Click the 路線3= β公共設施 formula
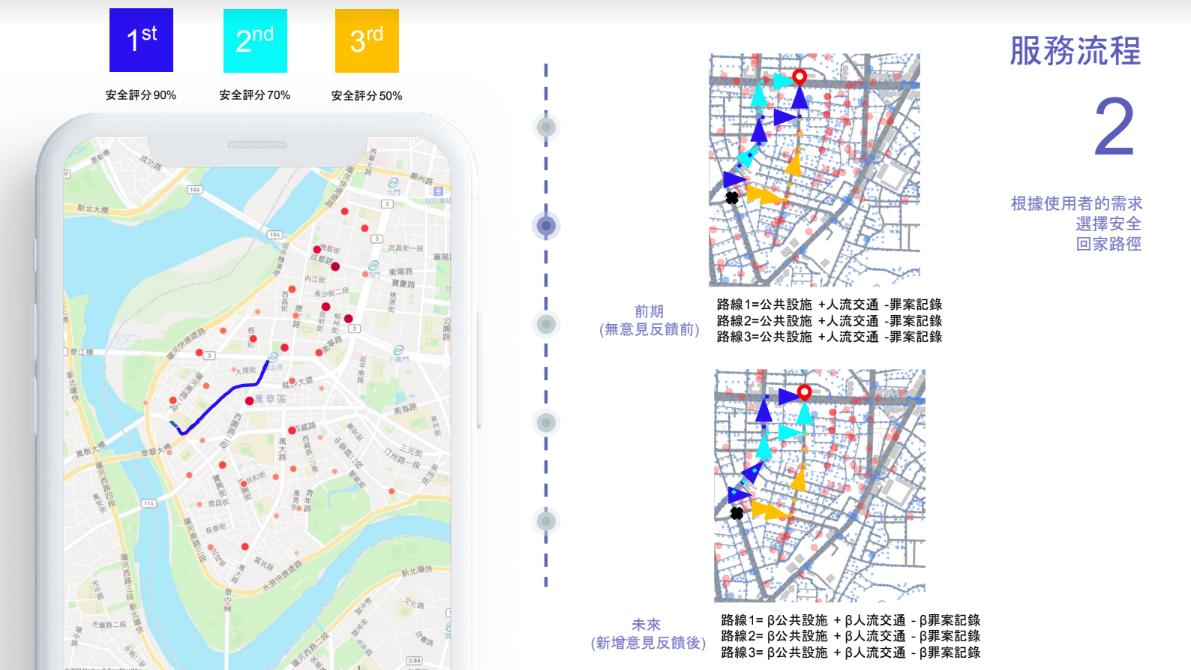 click(851, 653)
